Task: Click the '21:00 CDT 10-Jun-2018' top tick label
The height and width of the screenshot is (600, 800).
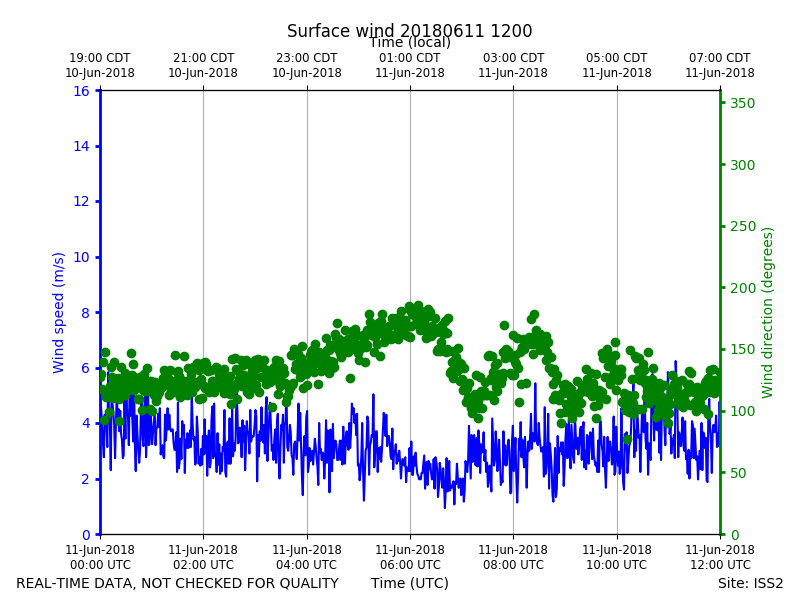Action: pos(203,65)
